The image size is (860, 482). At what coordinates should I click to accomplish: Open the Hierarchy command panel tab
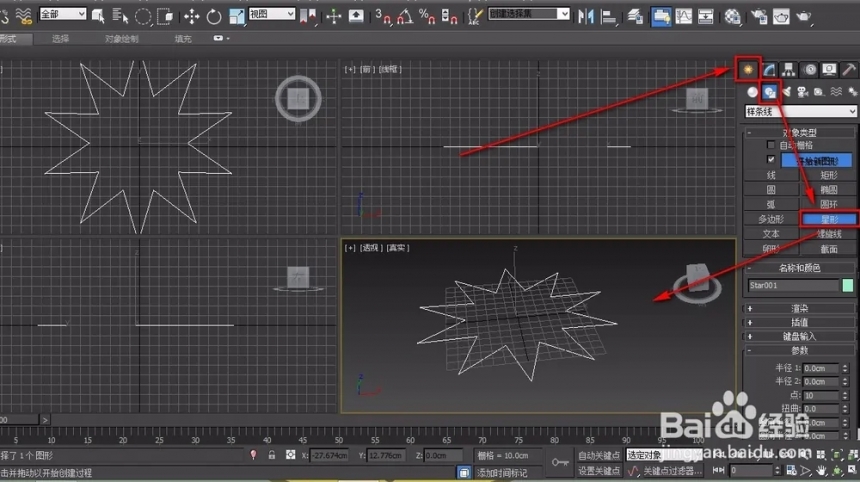789,69
